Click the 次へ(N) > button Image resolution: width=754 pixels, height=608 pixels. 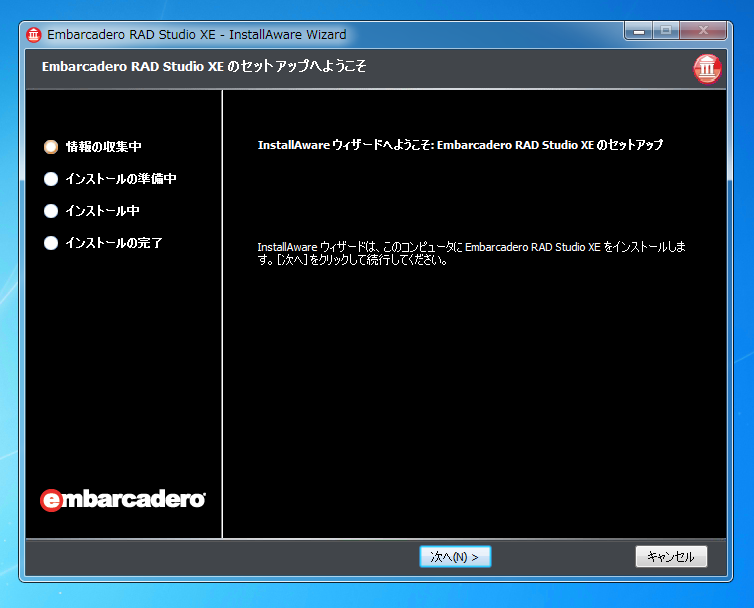(455, 557)
